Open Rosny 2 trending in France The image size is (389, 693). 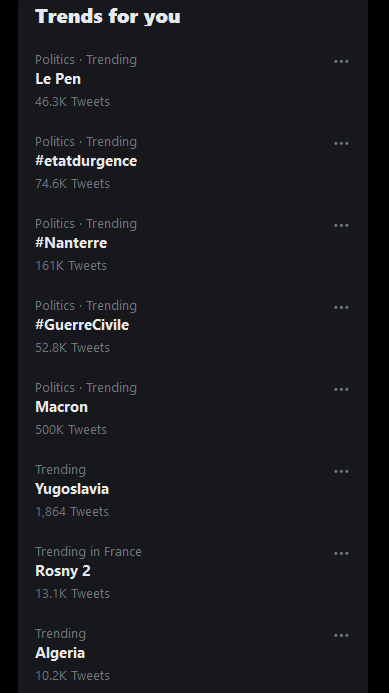62,571
